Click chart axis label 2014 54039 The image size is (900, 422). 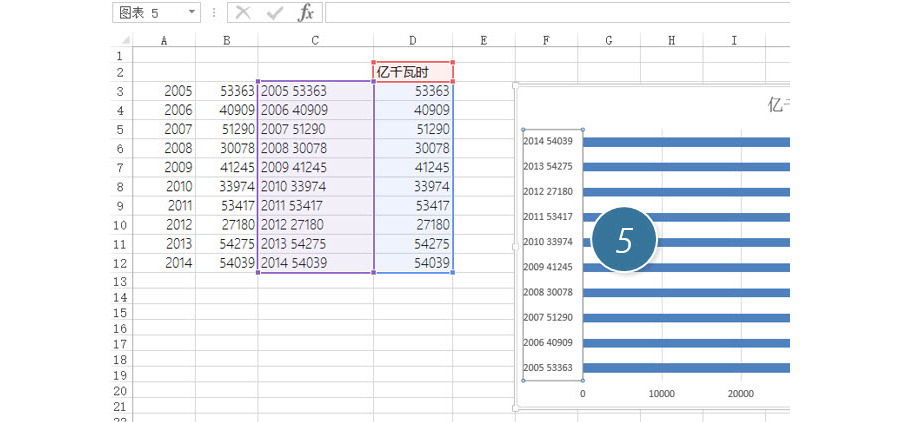548,141
